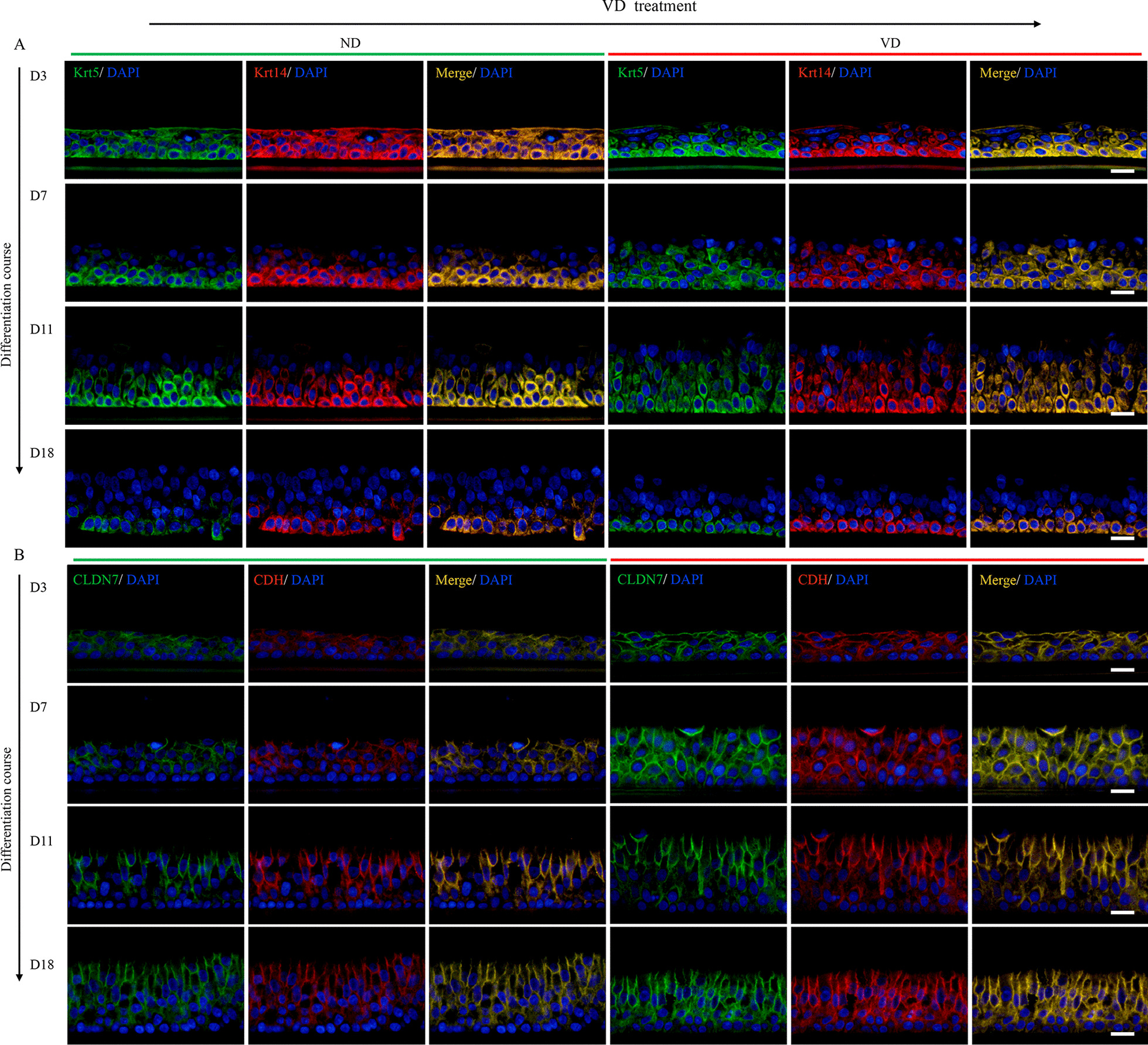
Task: Click the 'Differentiation course' label beside panel B
Action: [x=7, y=809]
